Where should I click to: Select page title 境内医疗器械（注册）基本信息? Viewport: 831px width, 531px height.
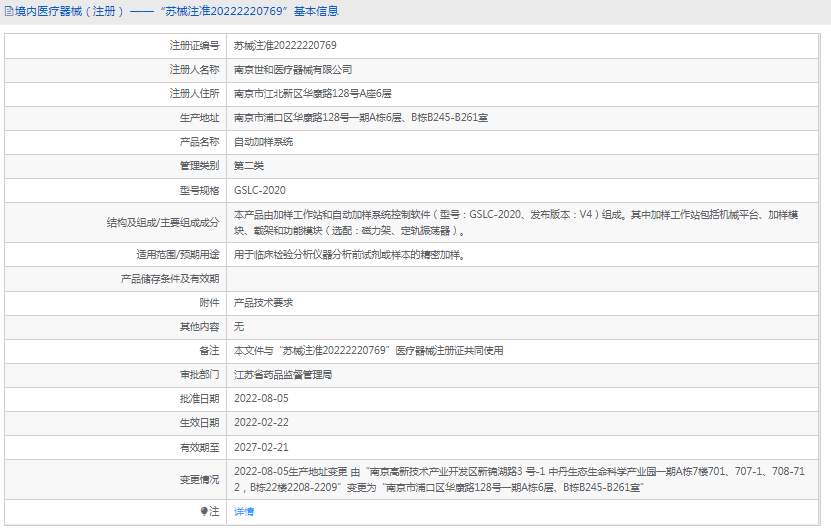pyautogui.click(x=176, y=11)
